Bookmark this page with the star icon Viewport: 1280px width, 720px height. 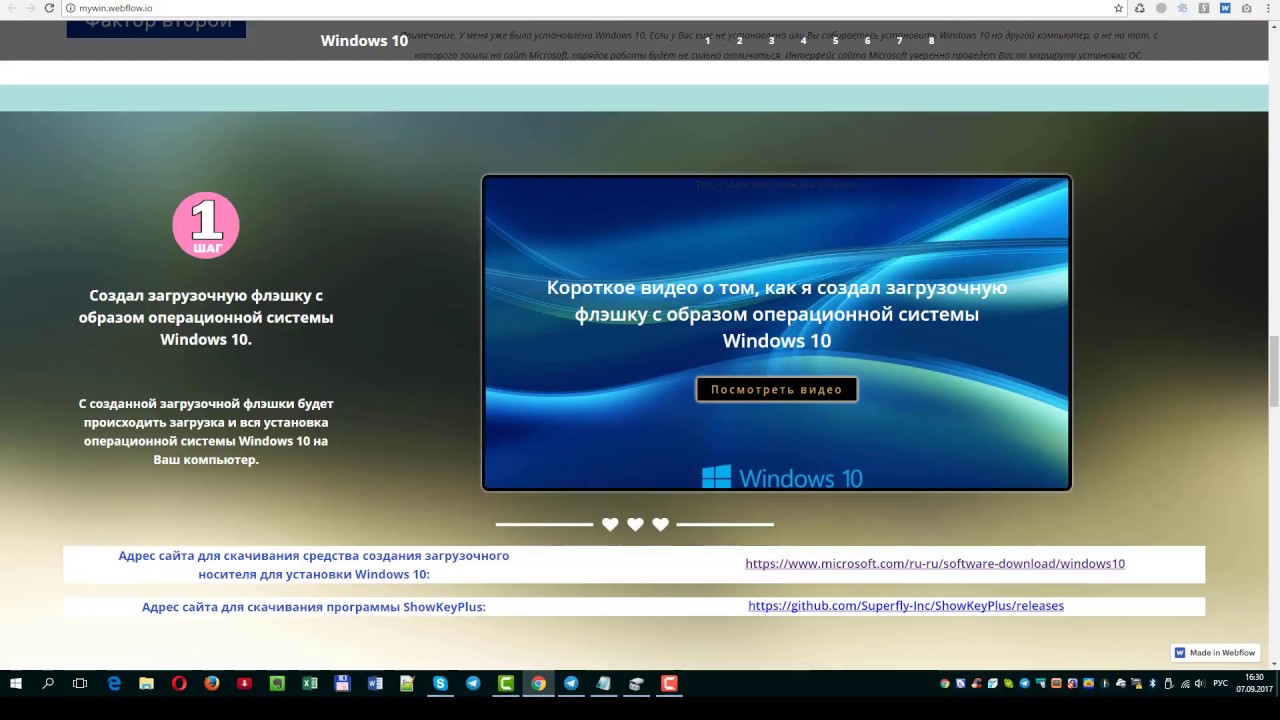(1118, 8)
